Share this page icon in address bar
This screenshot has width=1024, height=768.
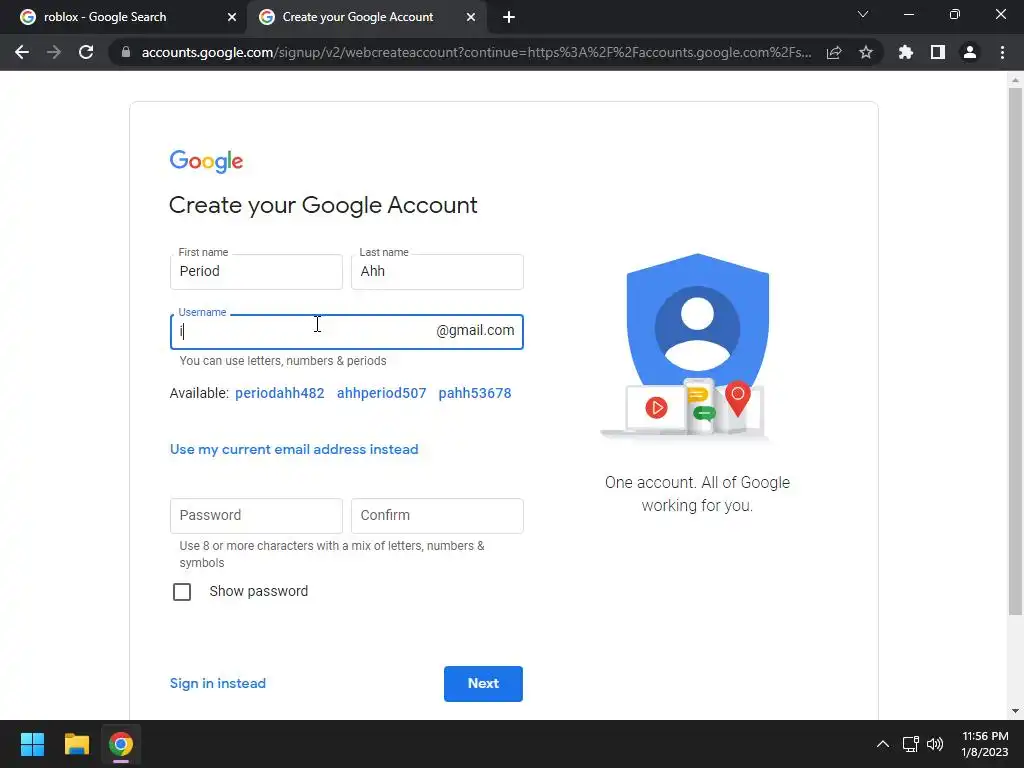click(x=834, y=52)
